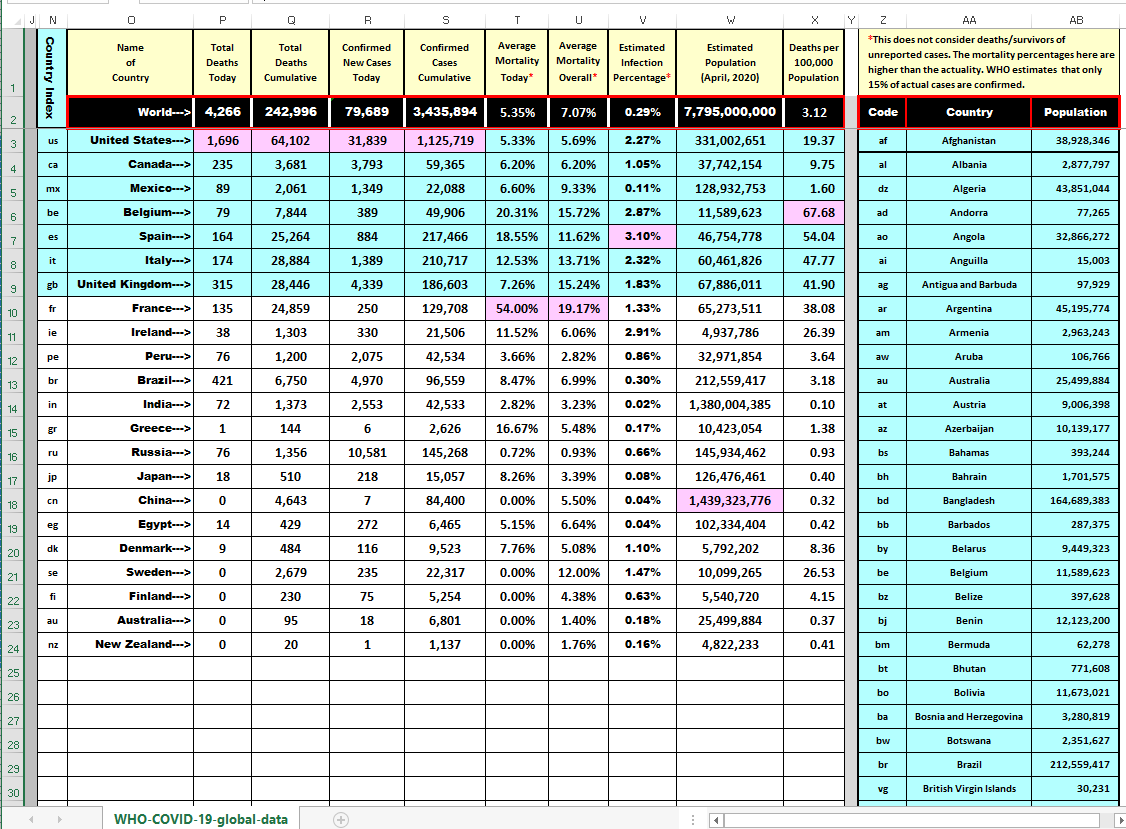Select the Andorra country cell
Viewport: 1126px width, 829px height.
click(x=969, y=213)
